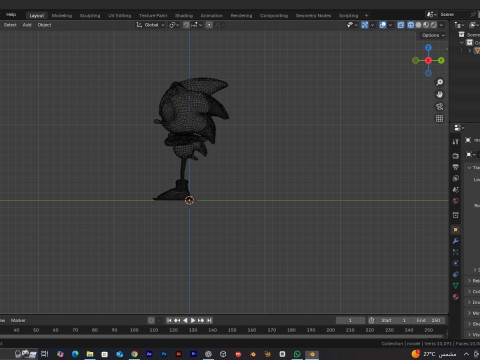The image size is (480, 360).
Task: Expand the mesh object in outliner
Action: coord(470,51)
